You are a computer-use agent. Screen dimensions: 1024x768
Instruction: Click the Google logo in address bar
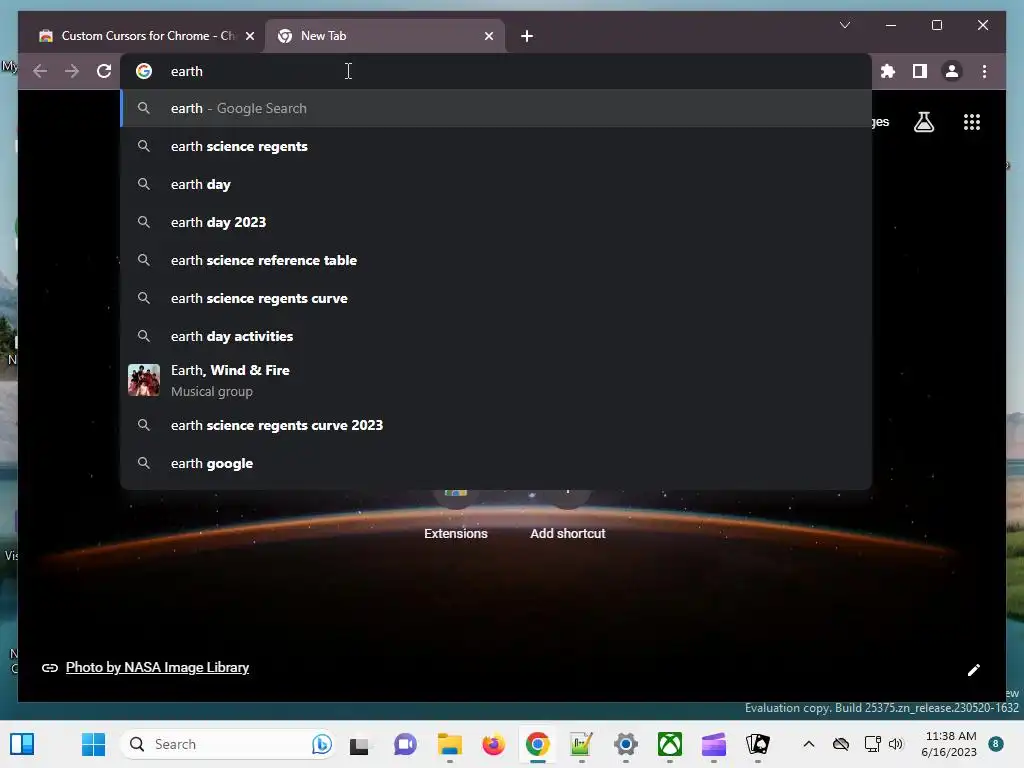coord(144,71)
